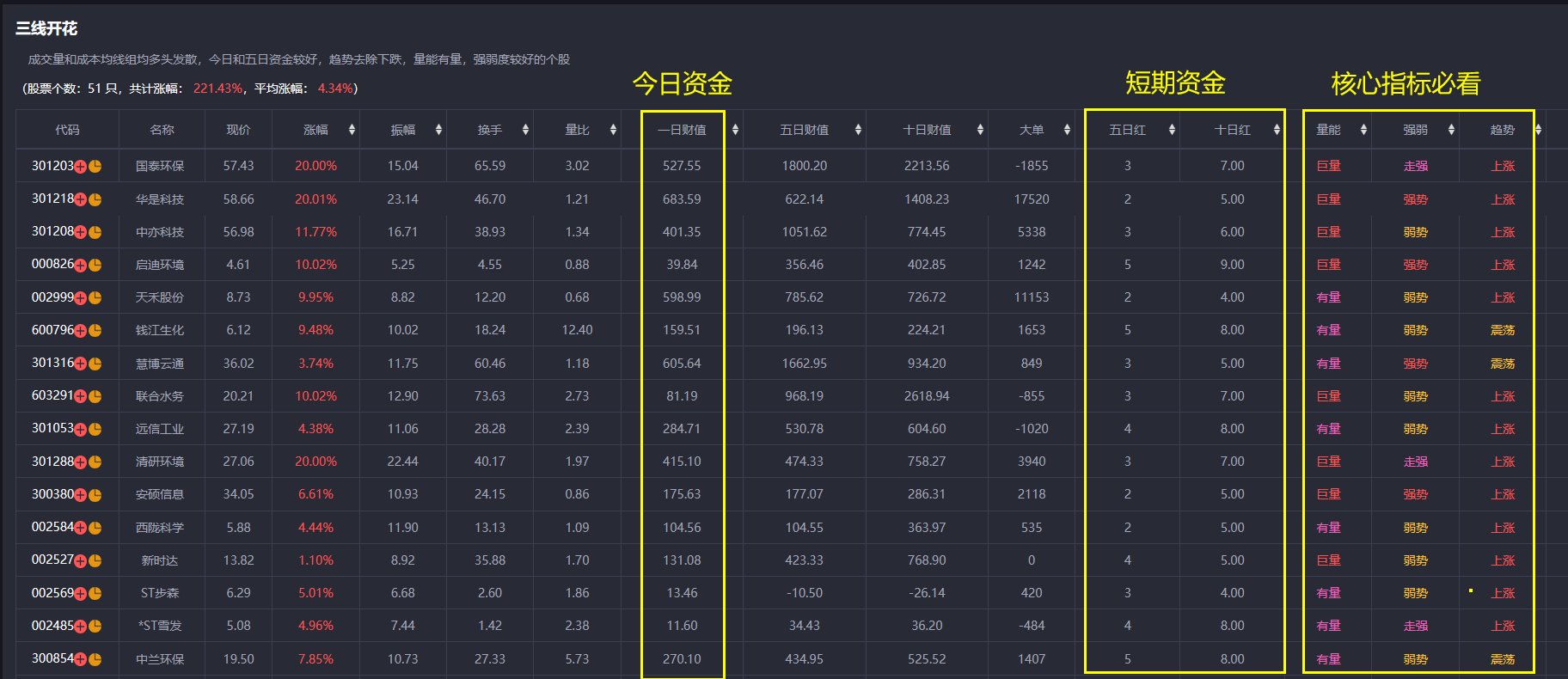
Task: Select the stock name 清研环境
Action: (160, 462)
